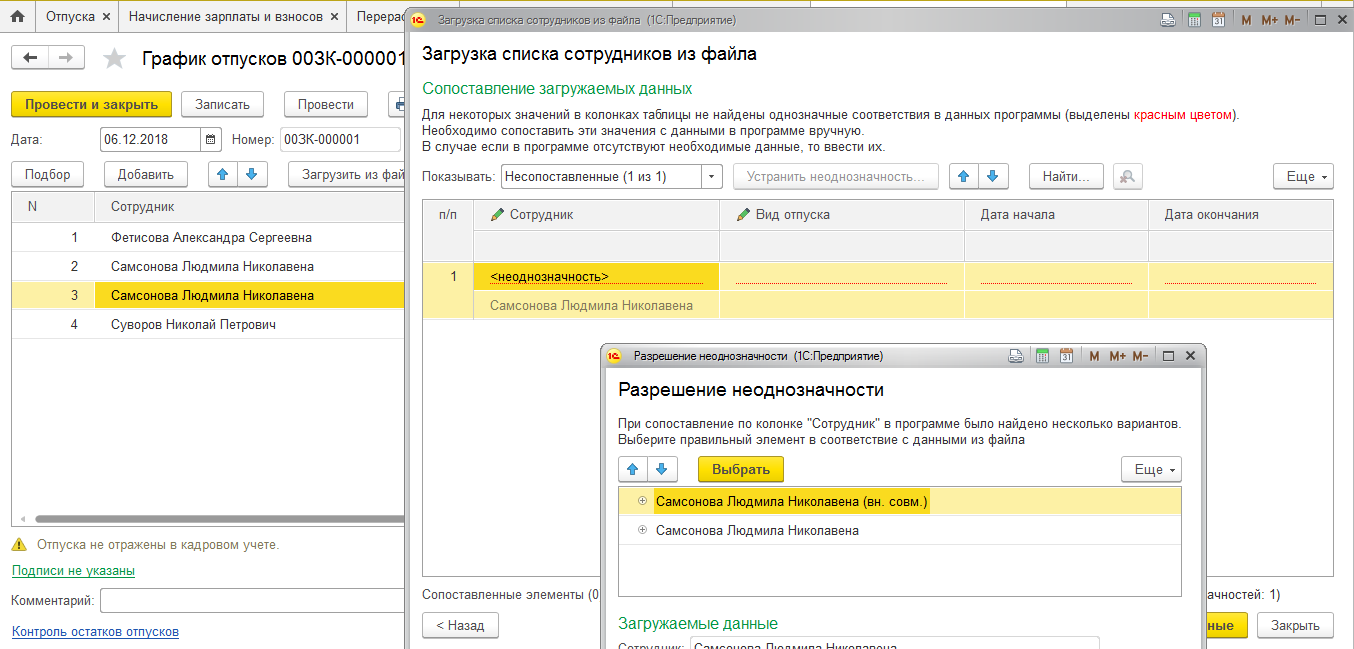
Task: Click the Выбрать button
Action: [741, 469]
